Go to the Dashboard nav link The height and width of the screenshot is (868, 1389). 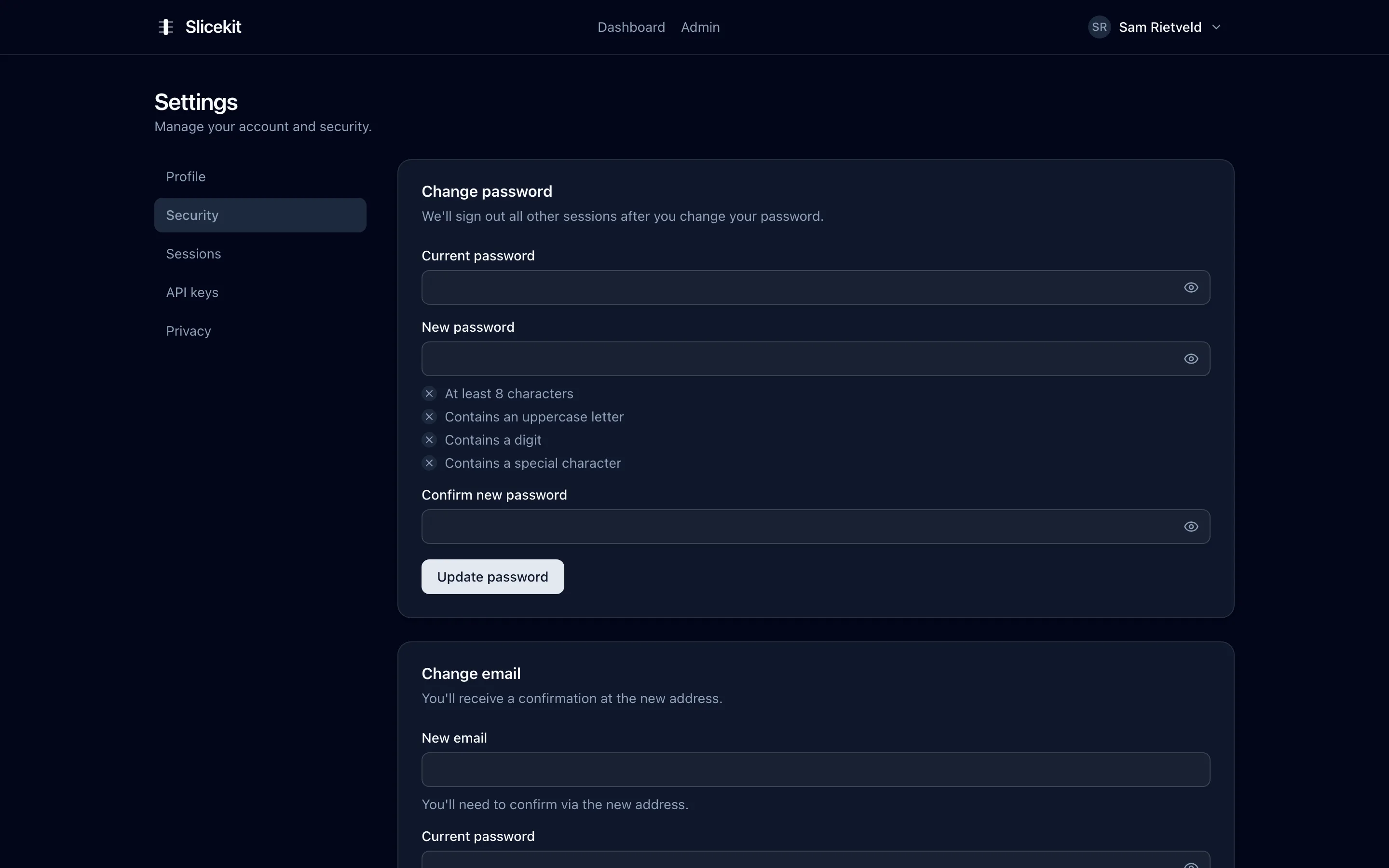point(631,27)
